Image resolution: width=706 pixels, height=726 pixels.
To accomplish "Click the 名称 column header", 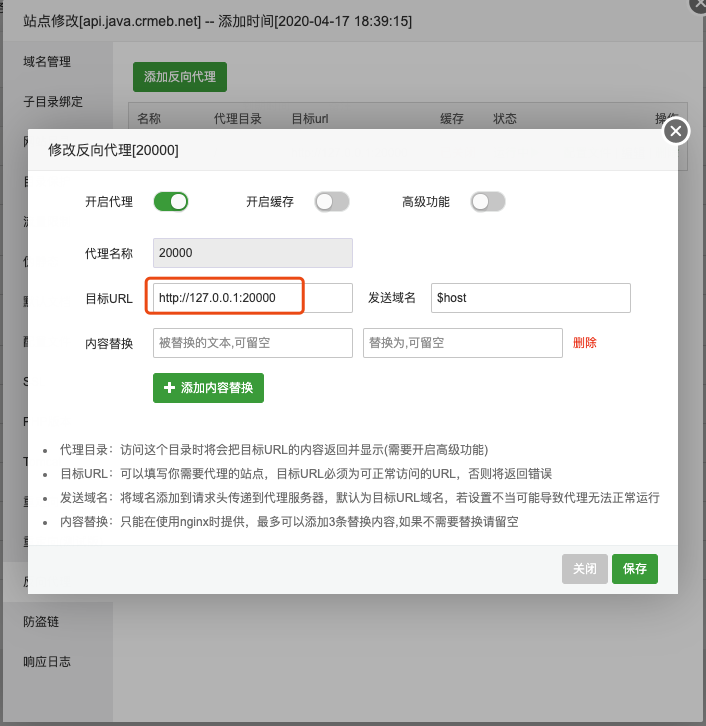I will [149, 119].
